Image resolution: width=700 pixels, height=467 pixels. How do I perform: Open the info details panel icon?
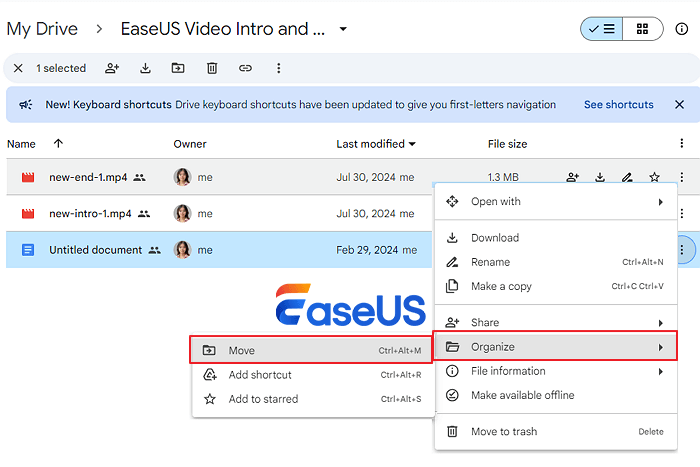(x=682, y=29)
